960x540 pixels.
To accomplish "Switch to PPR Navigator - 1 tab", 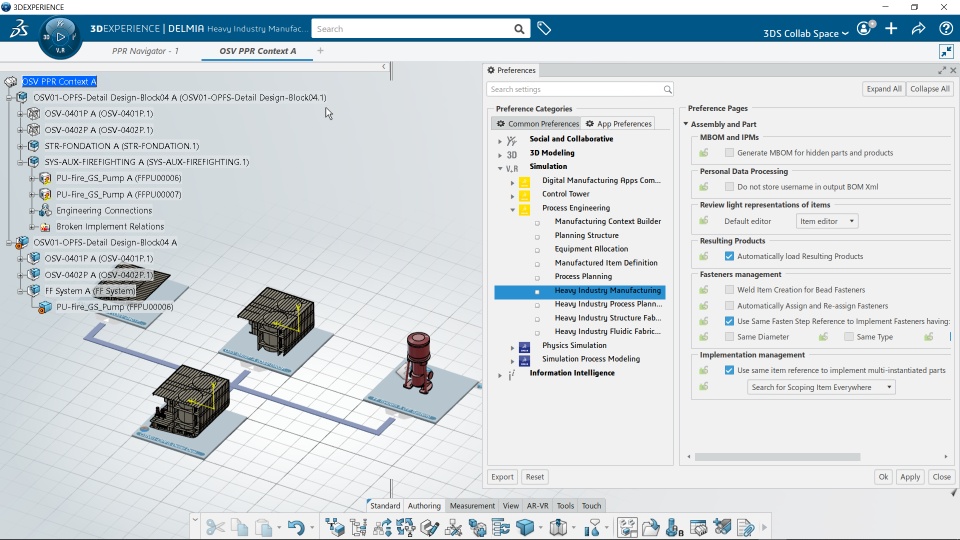I will coord(145,51).
